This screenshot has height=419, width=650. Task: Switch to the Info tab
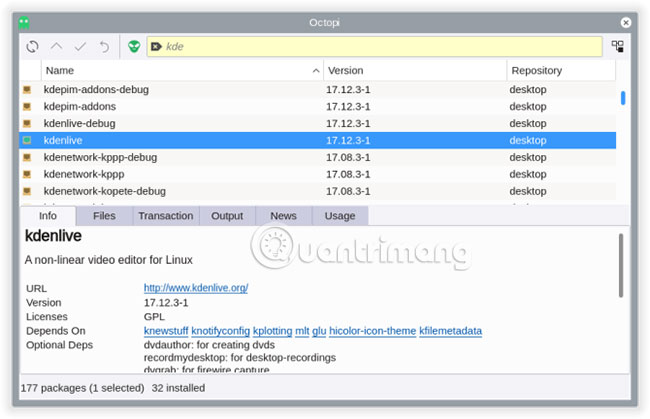click(48, 216)
